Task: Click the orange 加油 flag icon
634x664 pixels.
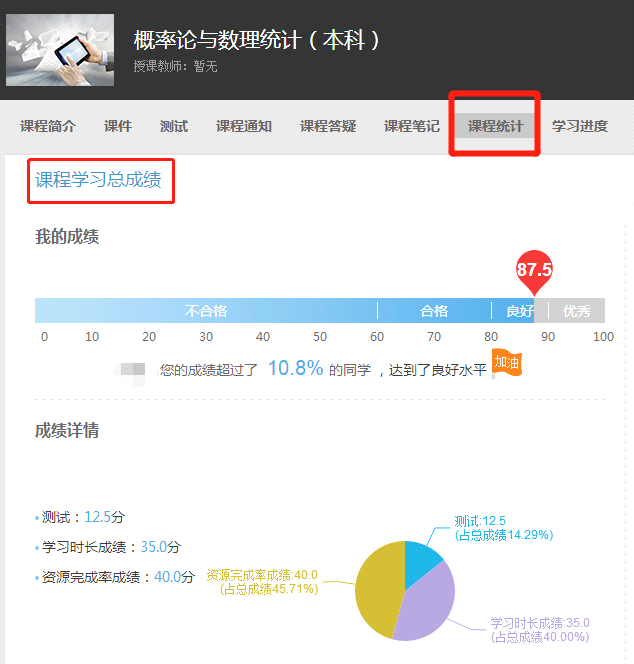Action: click(x=507, y=363)
